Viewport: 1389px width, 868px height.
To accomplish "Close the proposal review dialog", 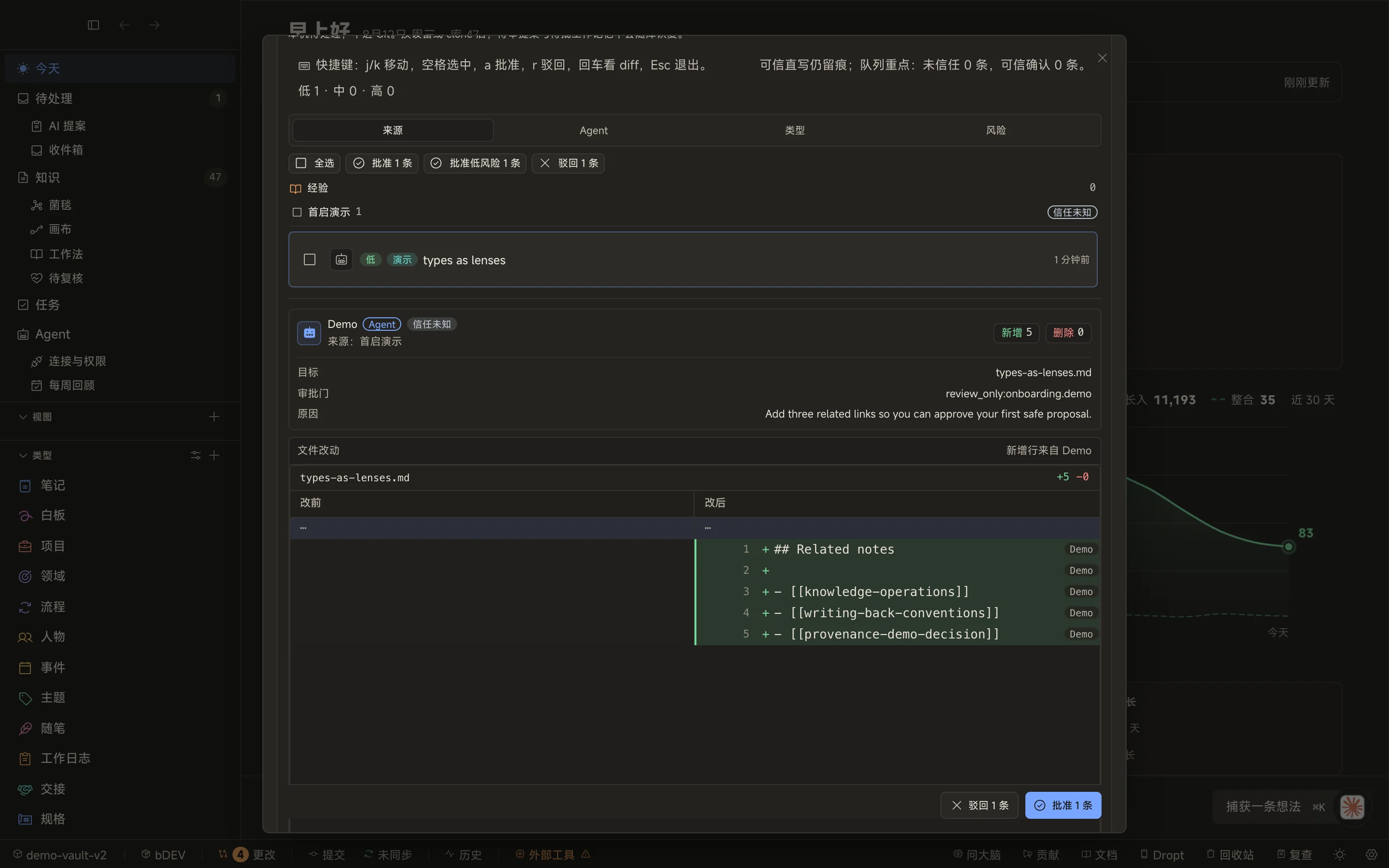I will [x=1102, y=58].
